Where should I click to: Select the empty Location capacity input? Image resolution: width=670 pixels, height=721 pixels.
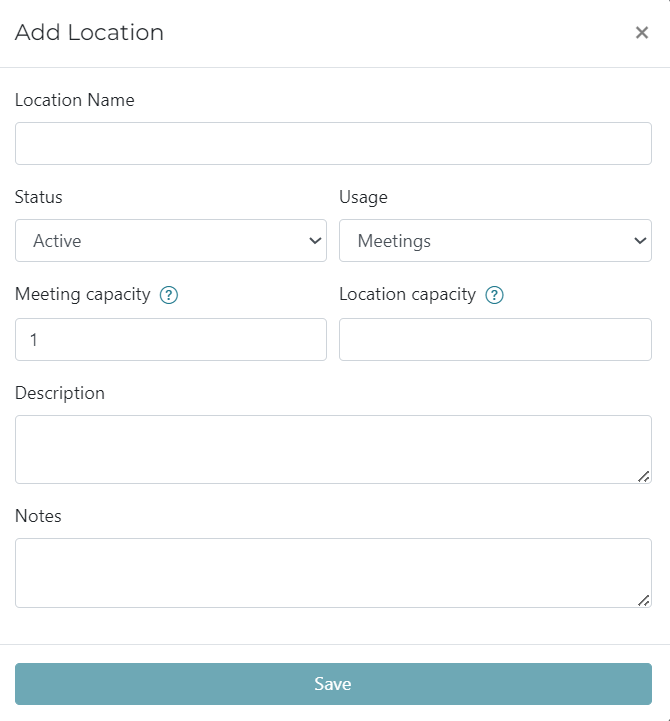click(495, 340)
